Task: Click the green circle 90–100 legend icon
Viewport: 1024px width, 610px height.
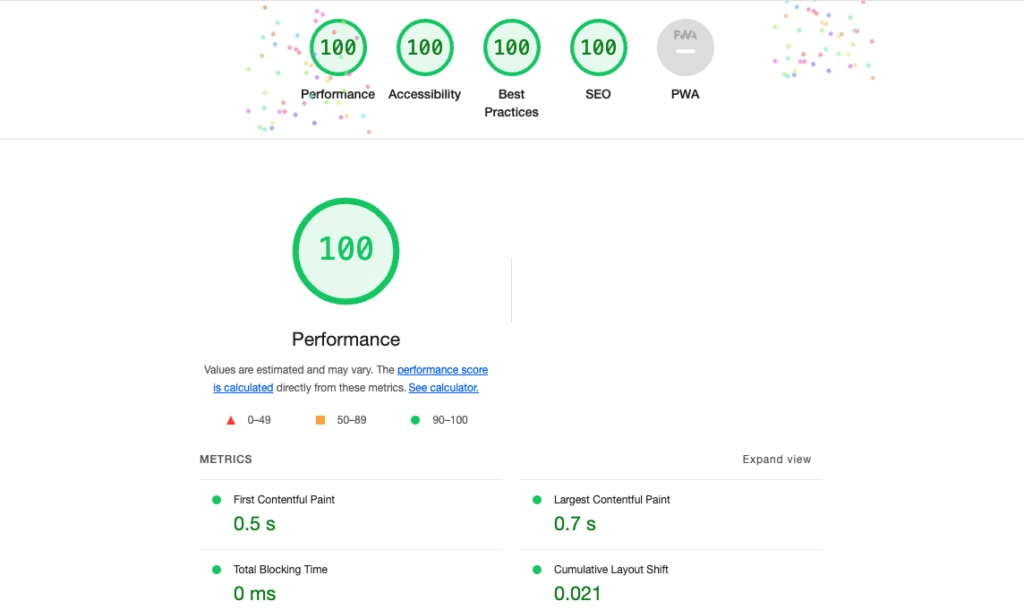Action: pyautogui.click(x=415, y=420)
